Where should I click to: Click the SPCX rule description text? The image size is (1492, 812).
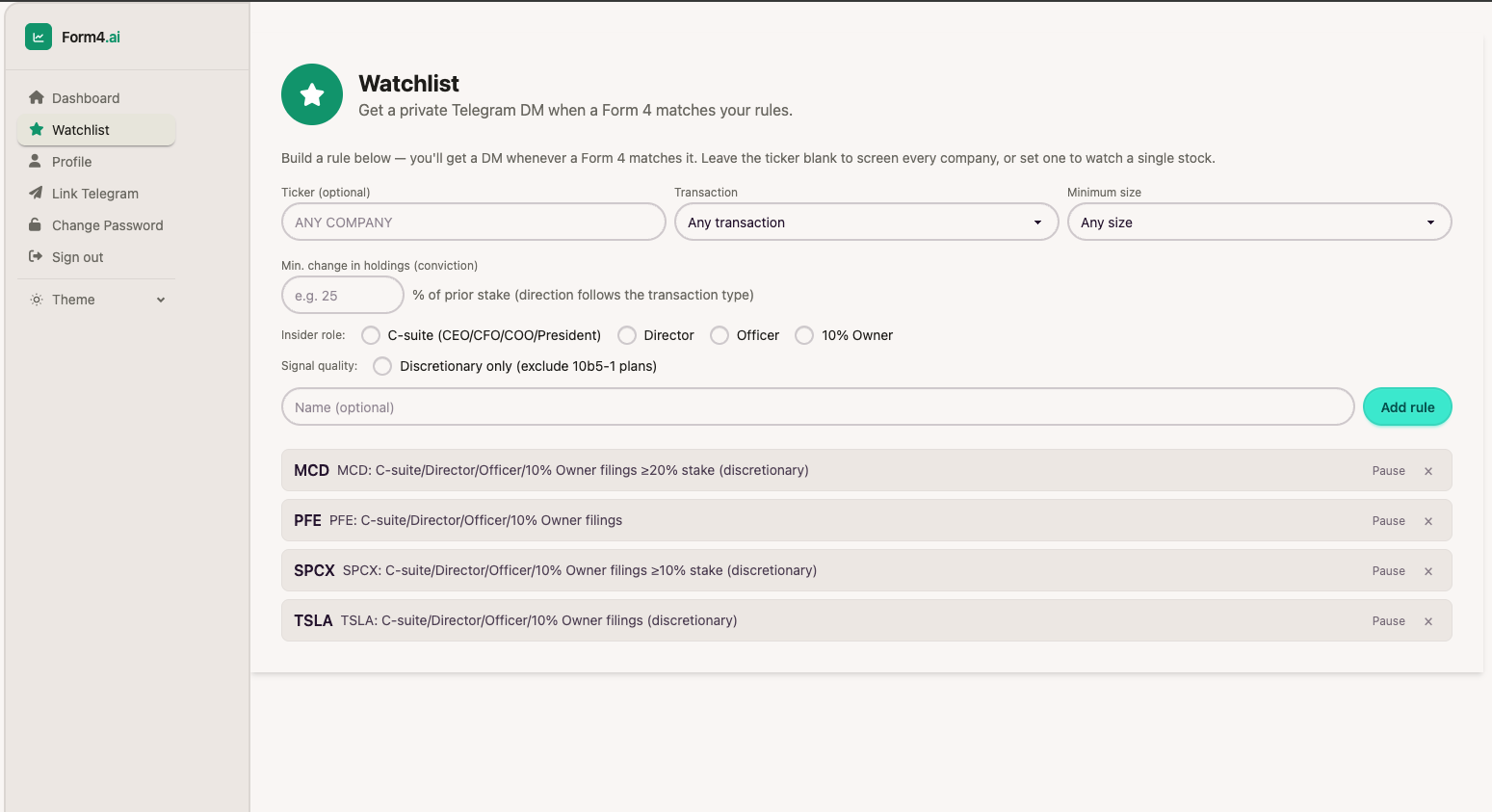click(579, 570)
